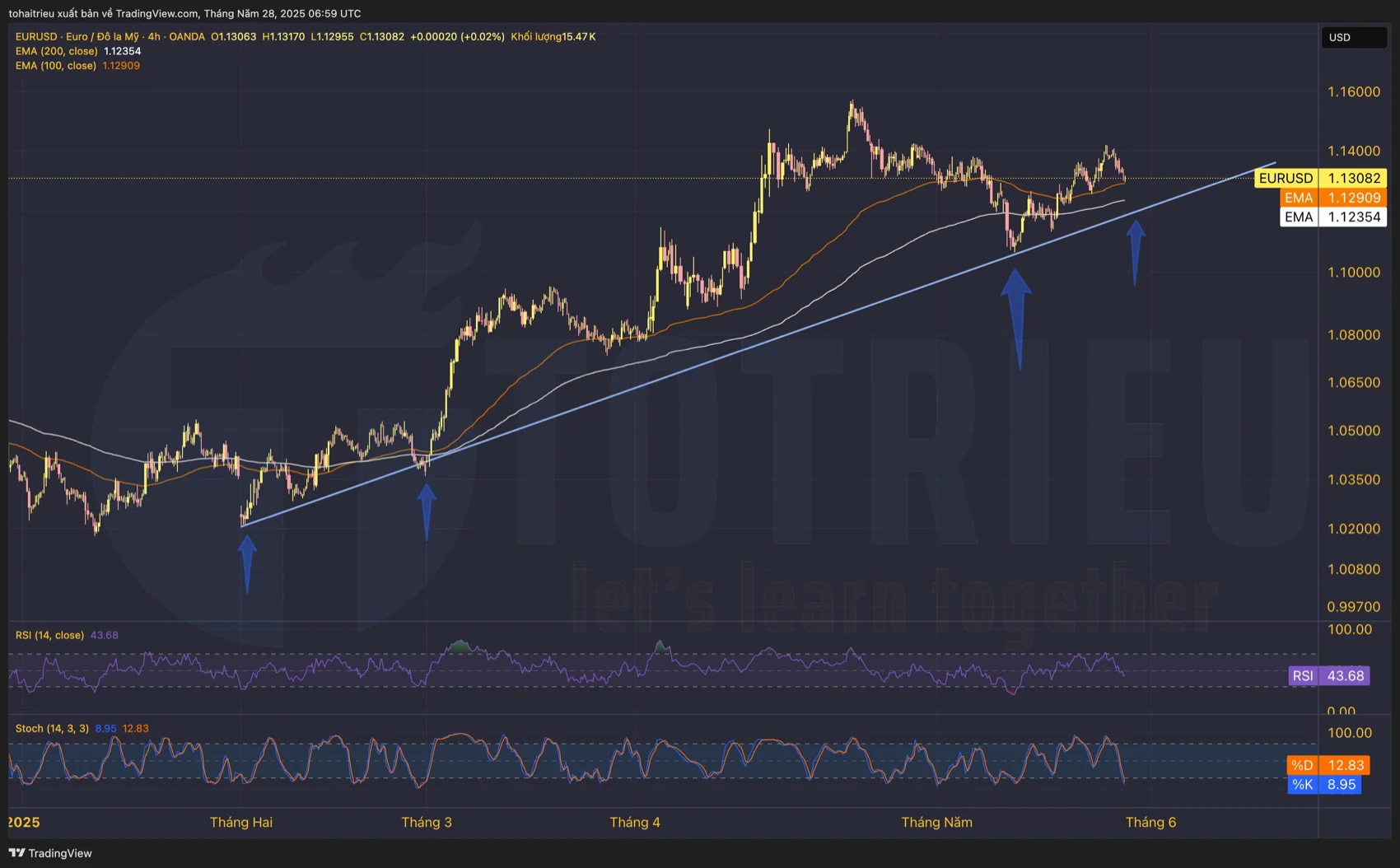This screenshot has width=1400, height=868.
Task: Click the orange %D 12.83 value tag
Action: tap(1328, 765)
